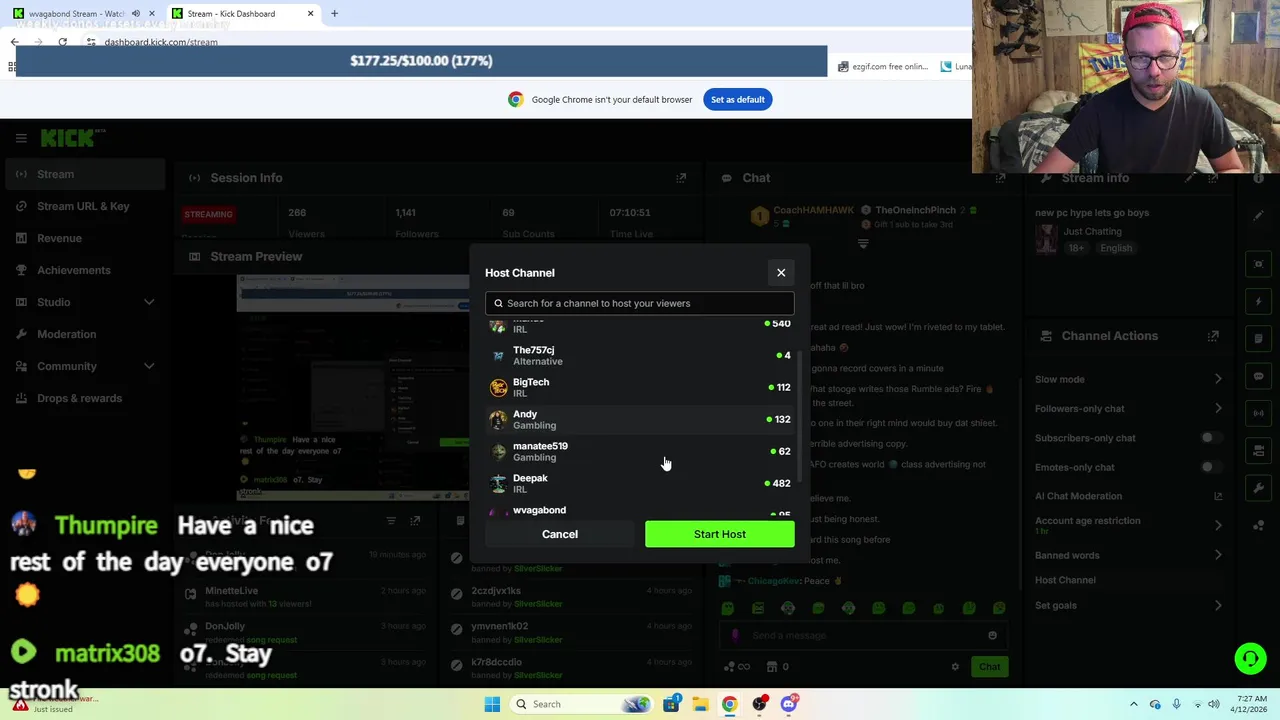Expand the Studio sidebar section

83,302
